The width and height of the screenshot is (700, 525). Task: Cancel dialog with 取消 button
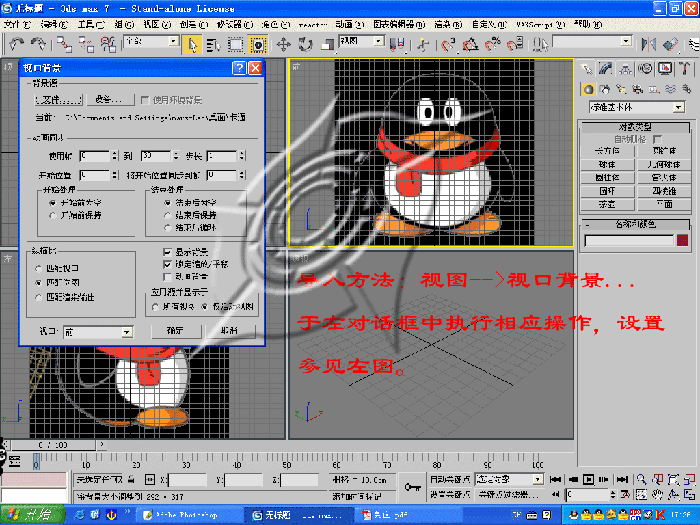tap(229, 331)
